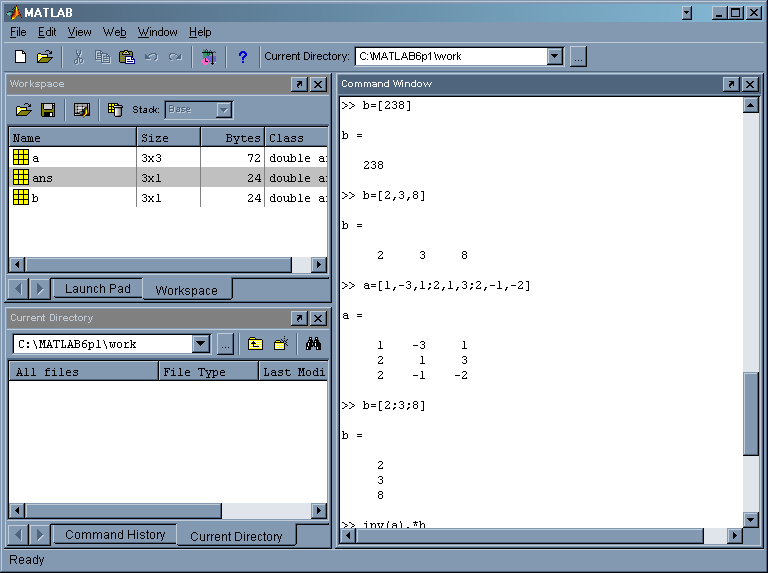Click the title bar dropdown arrow button
The image size is (768, 573).
687,13
